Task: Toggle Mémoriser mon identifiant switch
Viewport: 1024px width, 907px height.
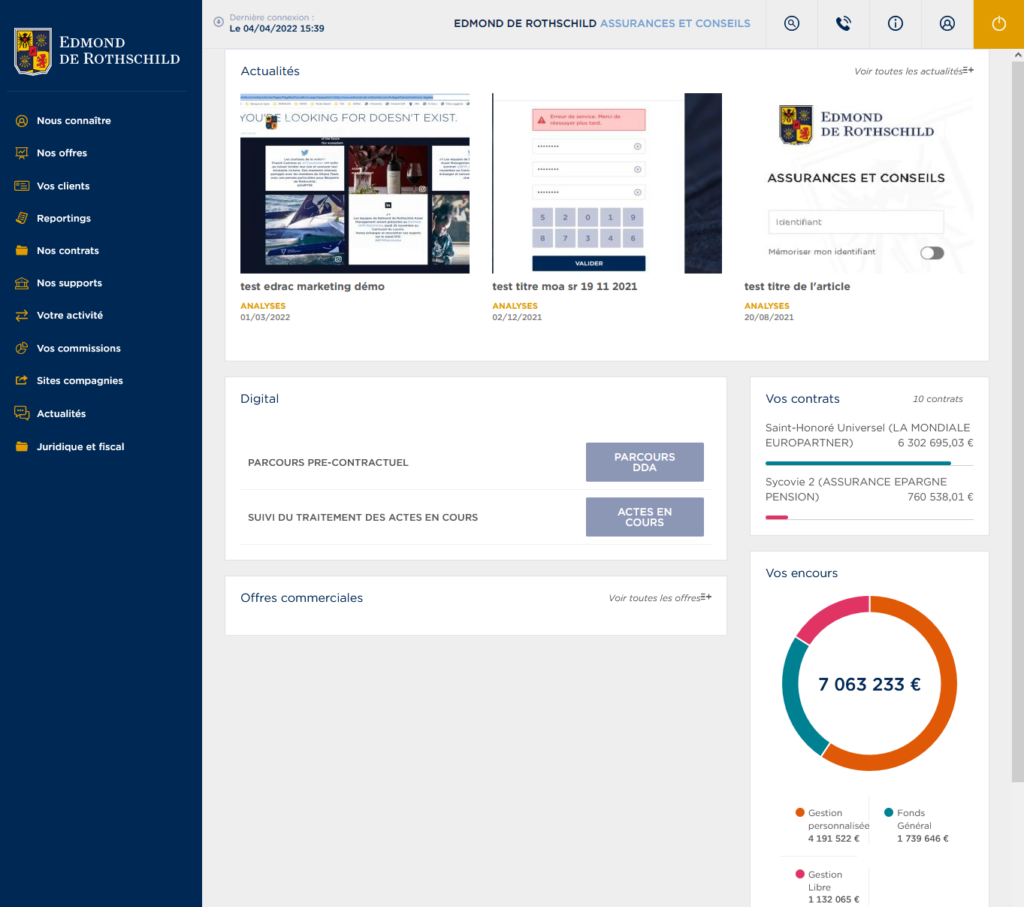Action: coord(931,253)
